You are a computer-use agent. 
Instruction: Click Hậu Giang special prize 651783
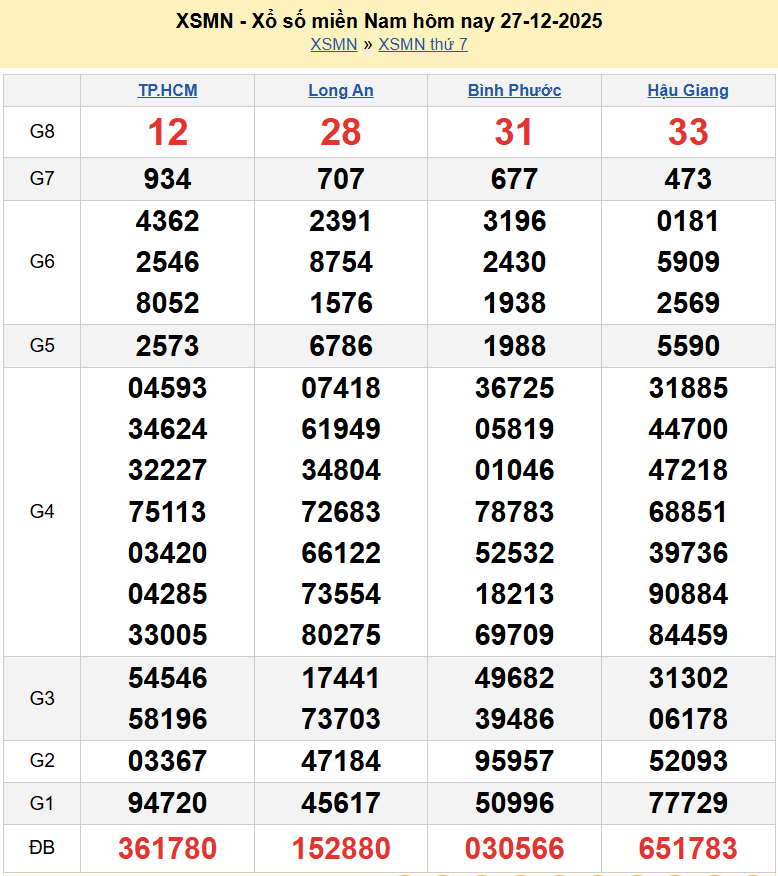688,849
